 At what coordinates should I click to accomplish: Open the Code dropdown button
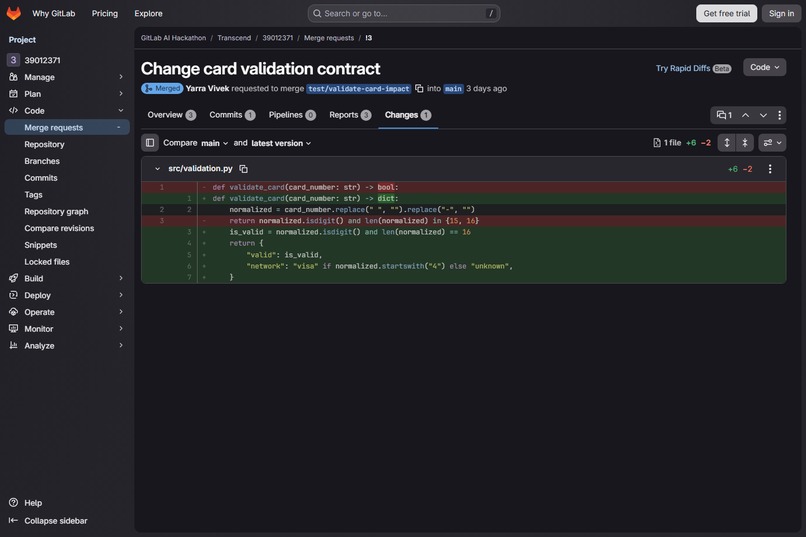coord(764,67)
